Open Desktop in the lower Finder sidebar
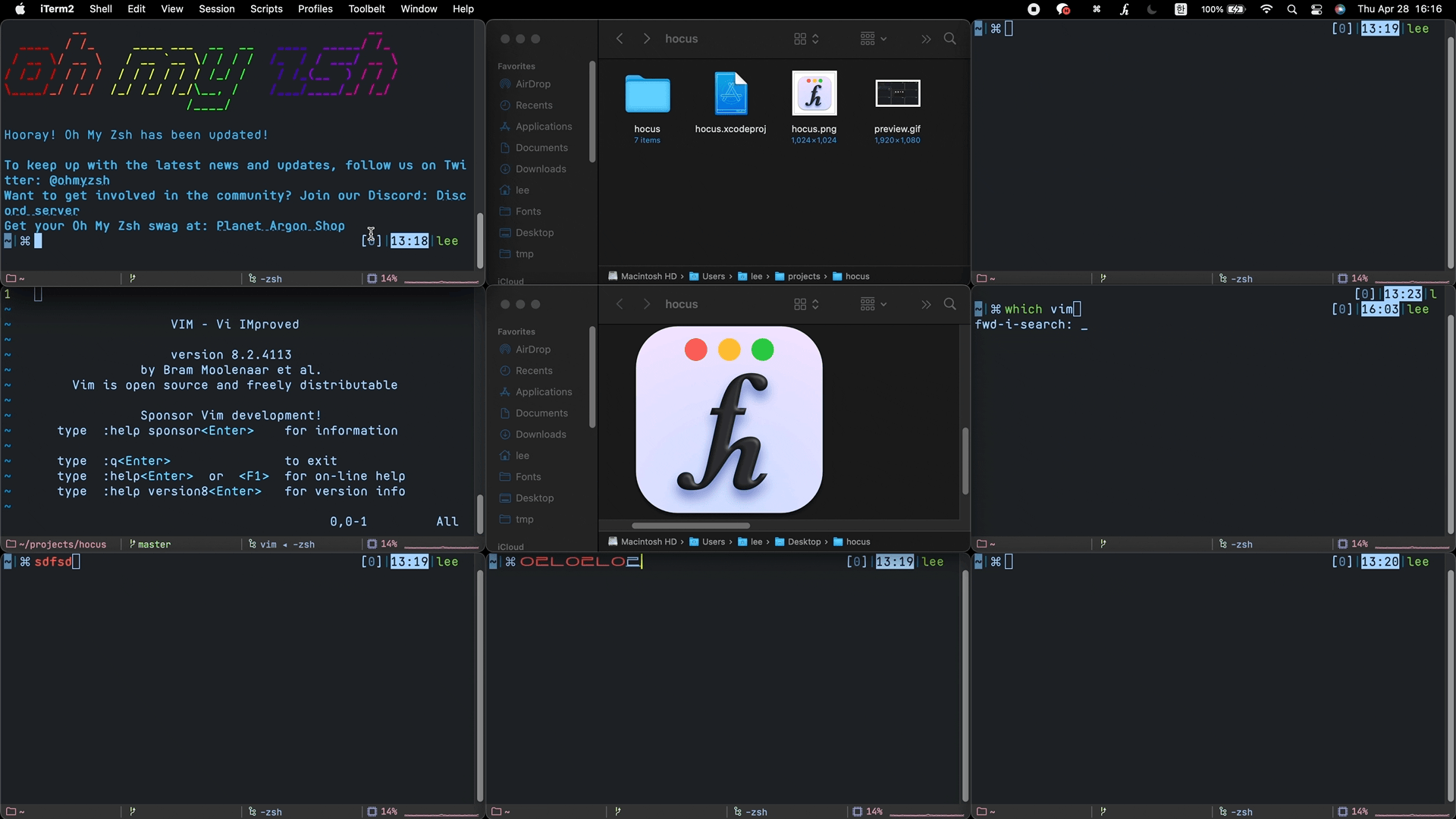The image size is (1456, 819). pyautogui.click(x=527, y=498)
